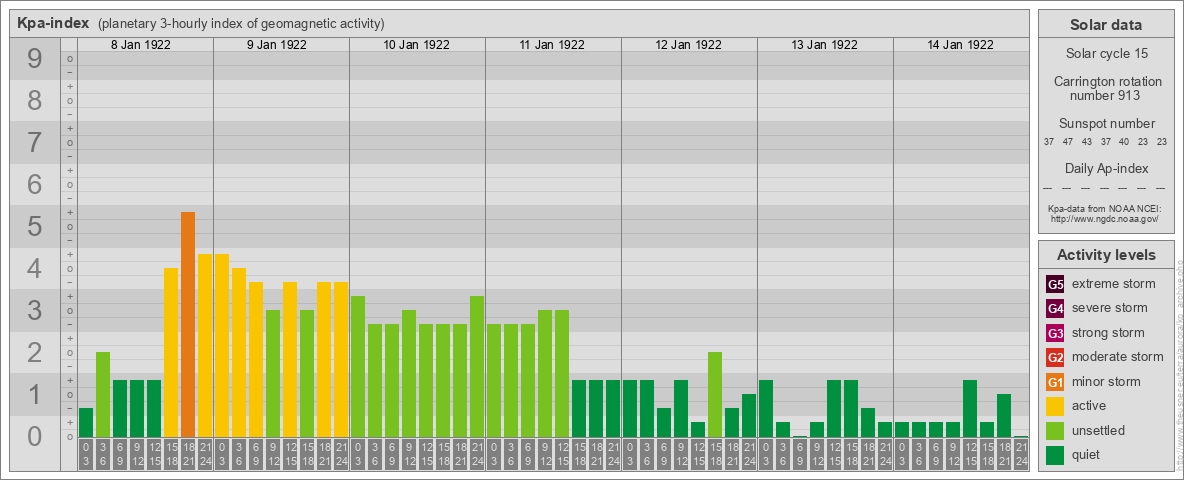The height and width of the screenshot is (480, 1184).
Task: Click the G5 extreme storm legend icon
Action: pyautogui.click(x=1055, y=284)
